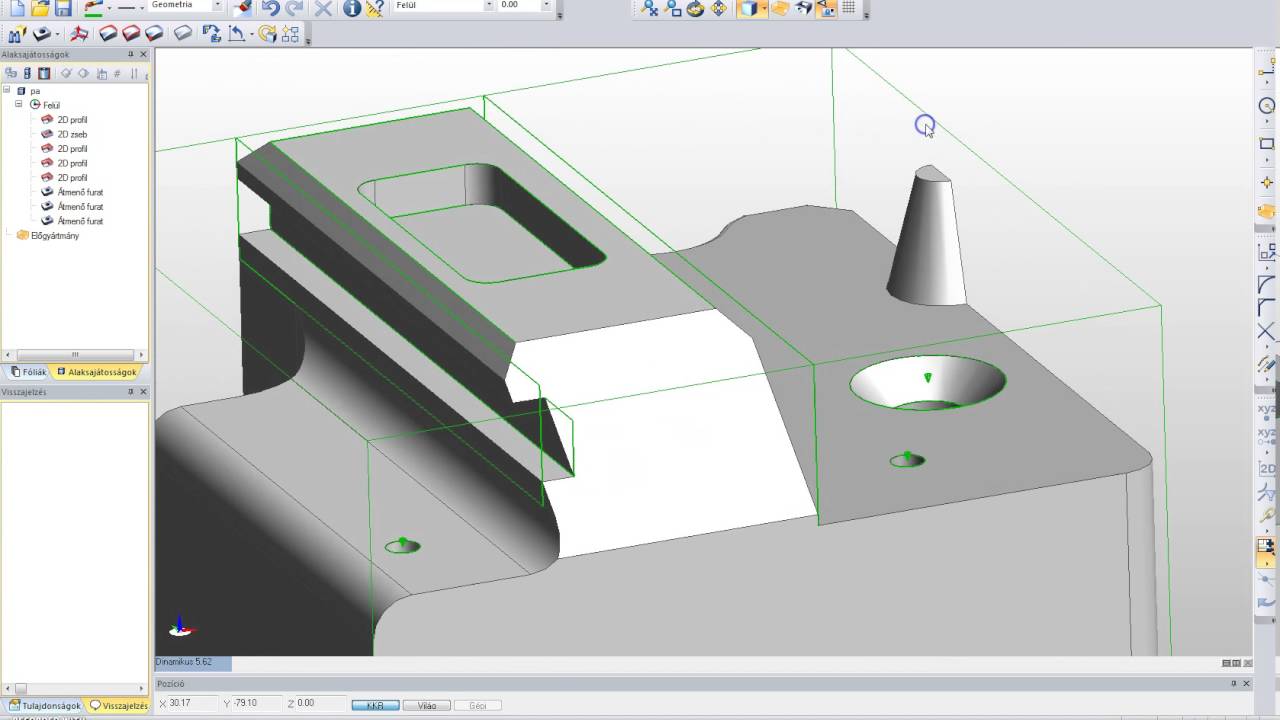This screenshot has height=720, width=1280.
Task: Click the disabled Gépi button
Action: point(478,705)
